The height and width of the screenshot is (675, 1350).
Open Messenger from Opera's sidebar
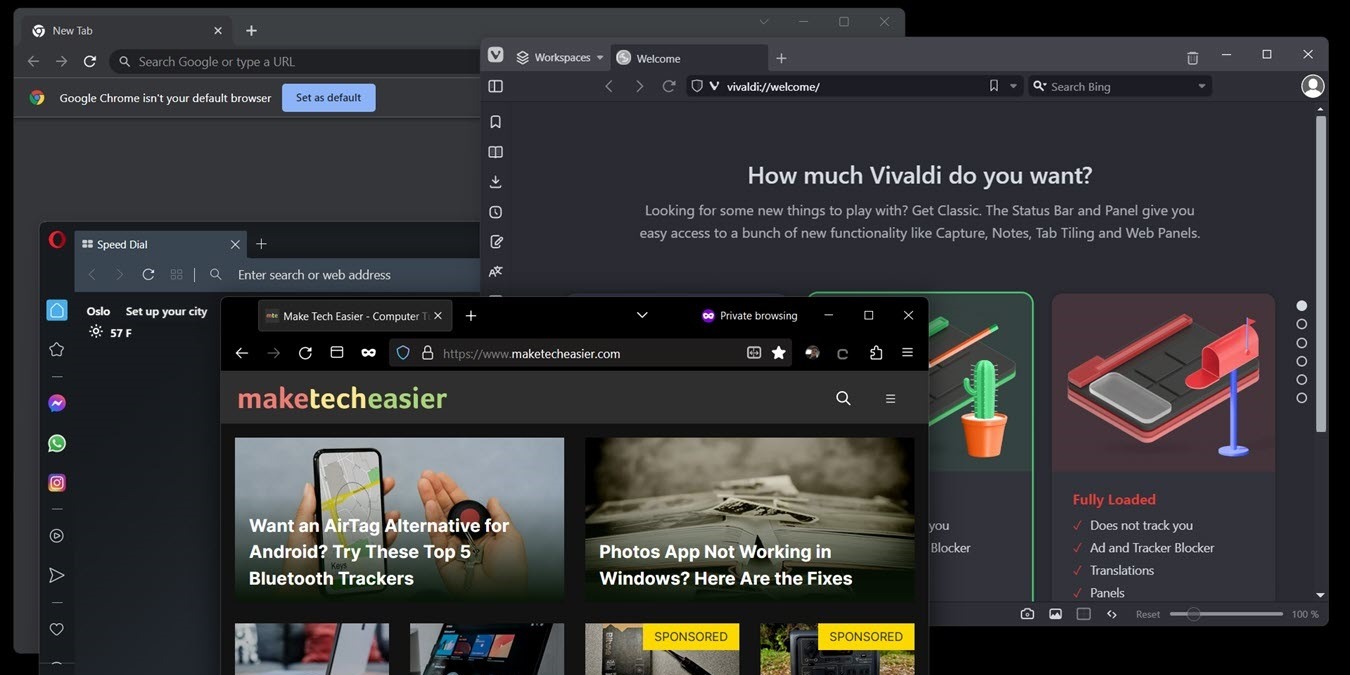click(x=56, y=402)
